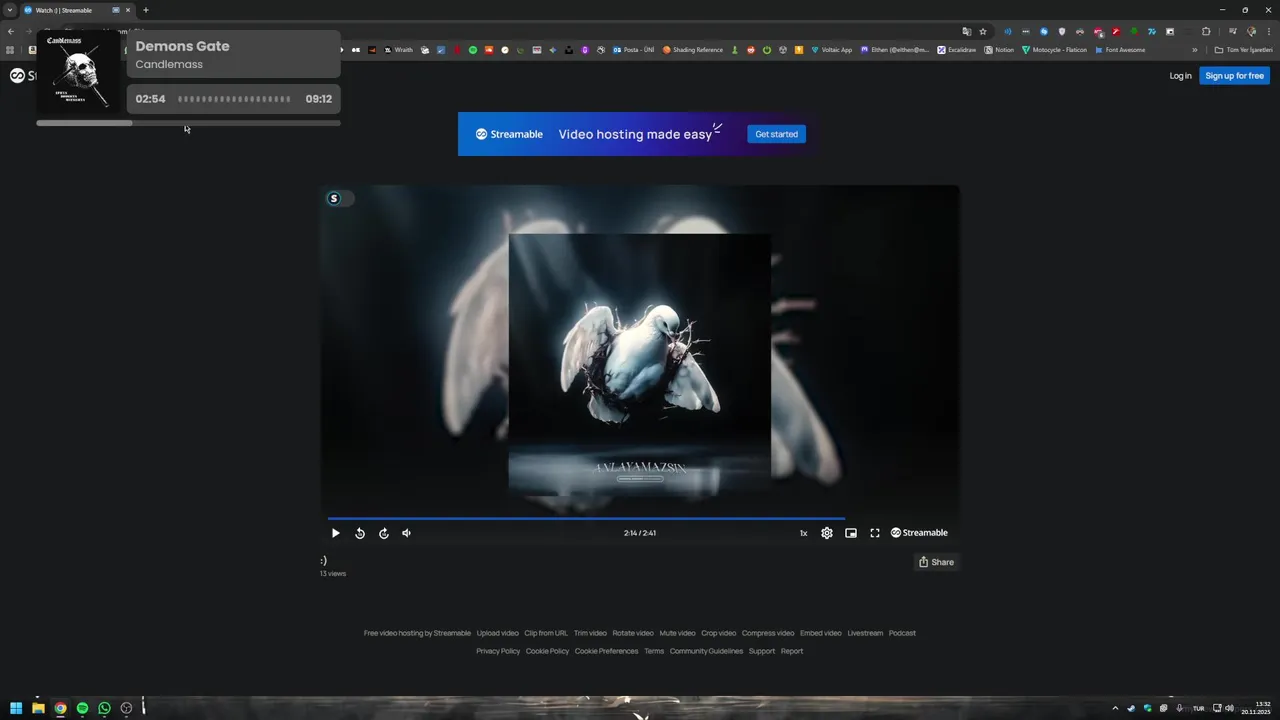Open the Crop video footer link

pyautogui.click(x=718, y=633)
